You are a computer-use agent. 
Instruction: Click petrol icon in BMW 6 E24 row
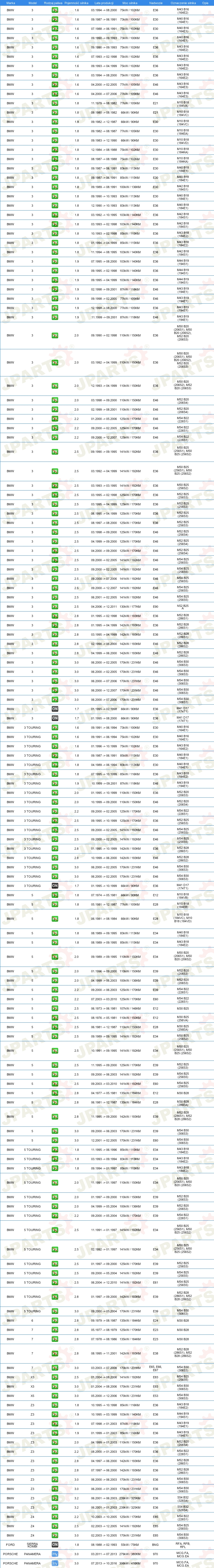pos(55,1321)
